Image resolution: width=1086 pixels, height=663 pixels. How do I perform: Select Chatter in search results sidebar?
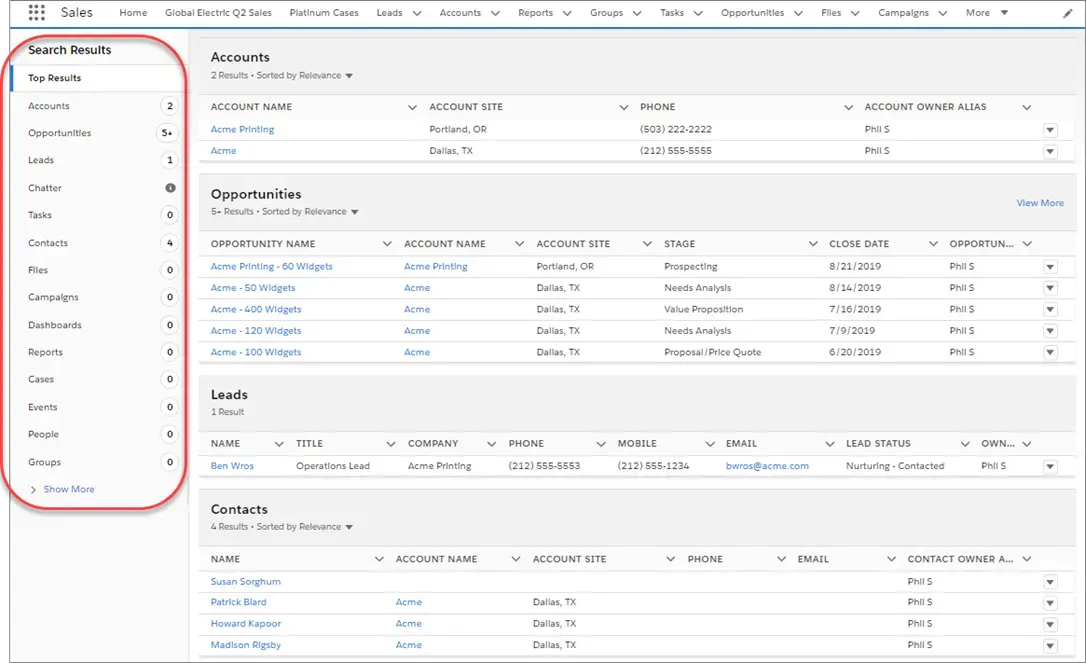click(x=98, y=188)
